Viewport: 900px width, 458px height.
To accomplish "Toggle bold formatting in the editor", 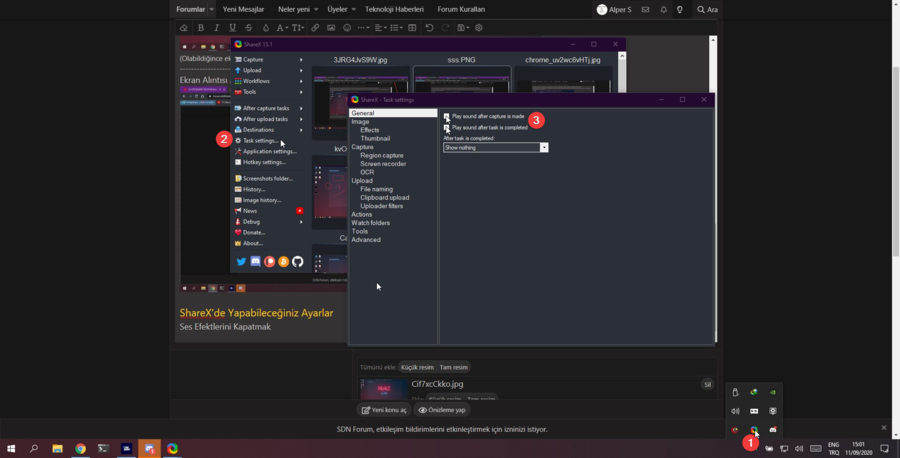I will coord(201,28).
